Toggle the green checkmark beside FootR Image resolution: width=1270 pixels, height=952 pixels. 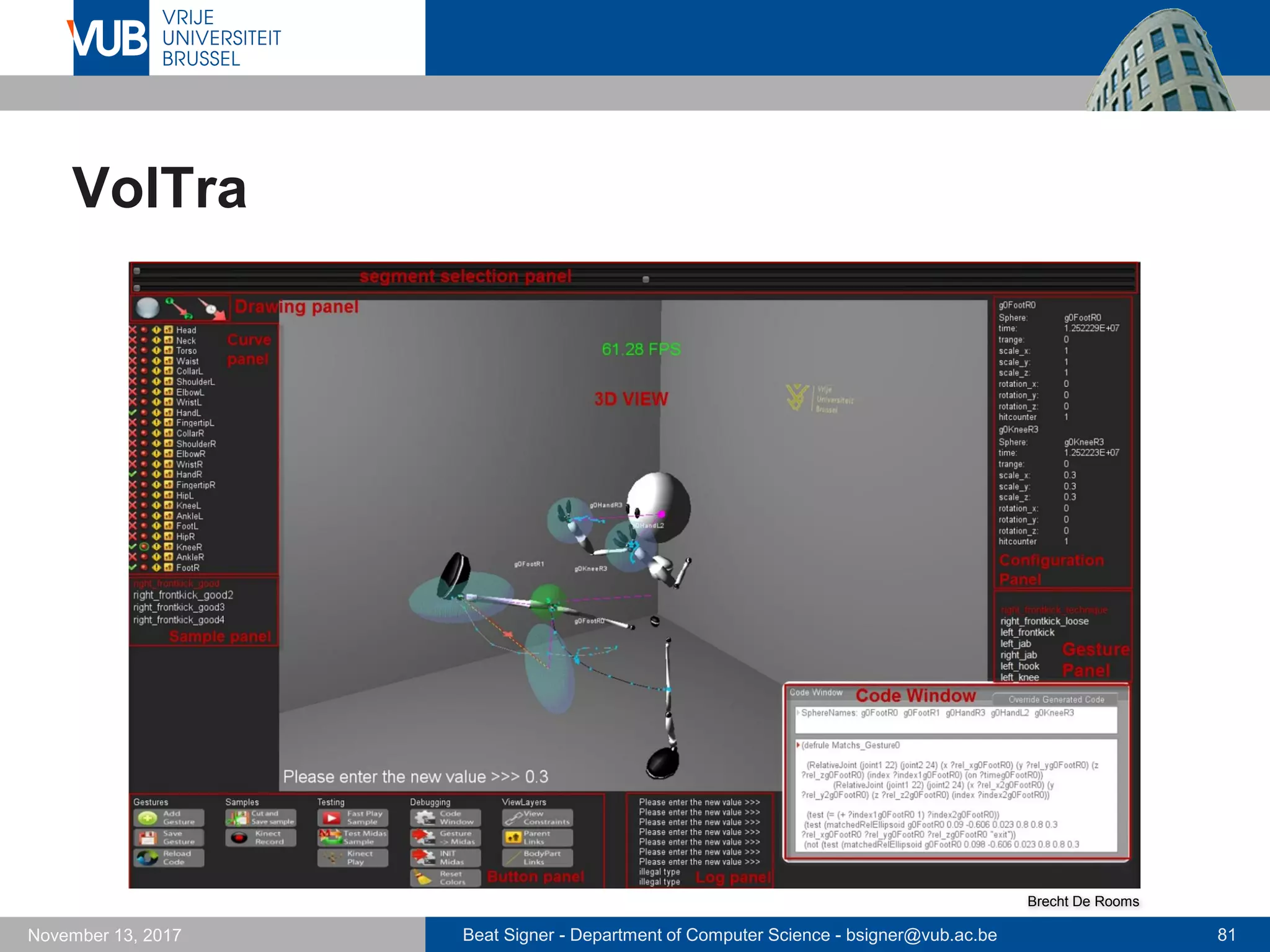[x=133, y=568]
